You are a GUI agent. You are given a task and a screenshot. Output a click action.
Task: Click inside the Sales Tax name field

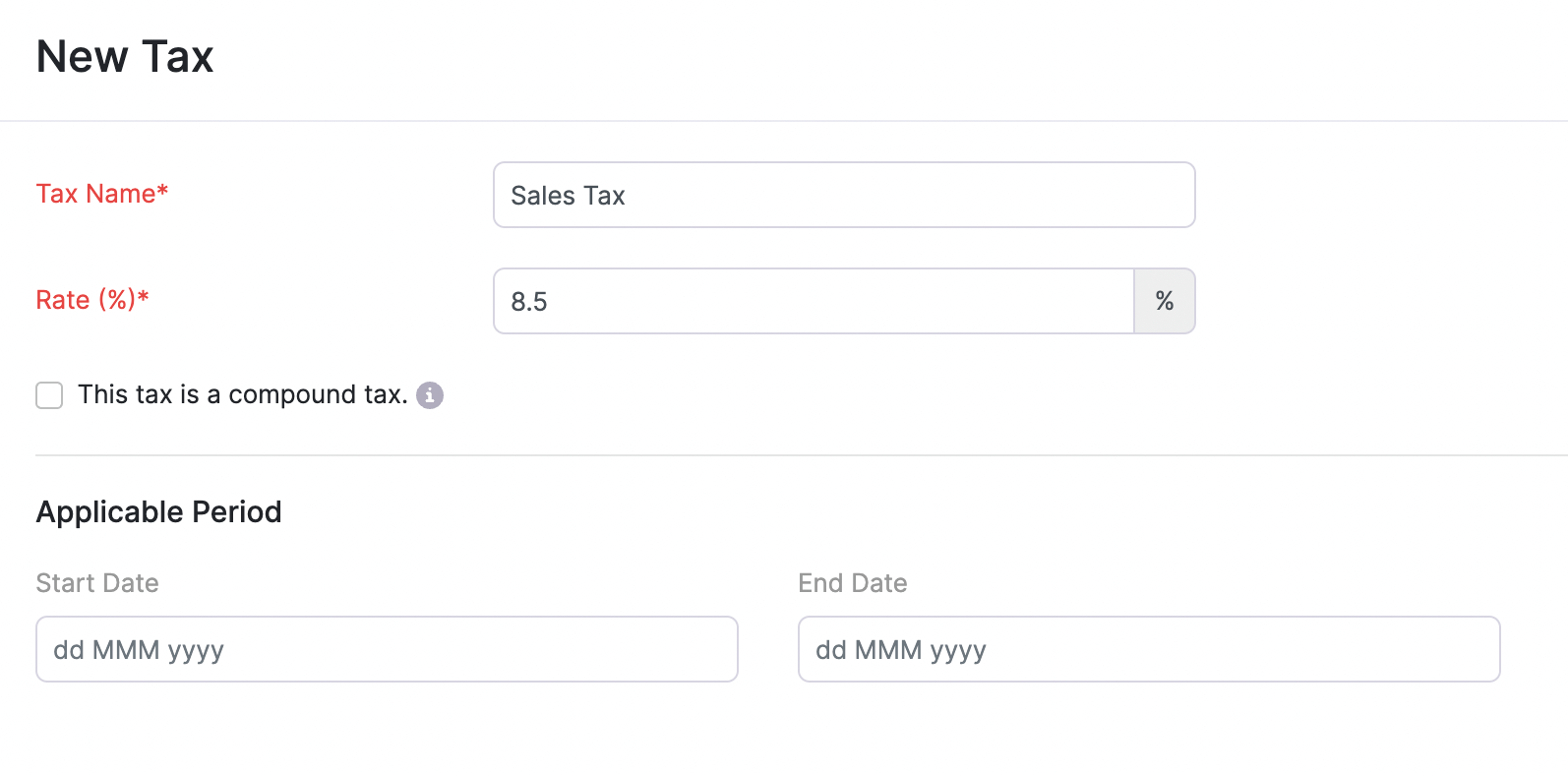tap(843, 195)
